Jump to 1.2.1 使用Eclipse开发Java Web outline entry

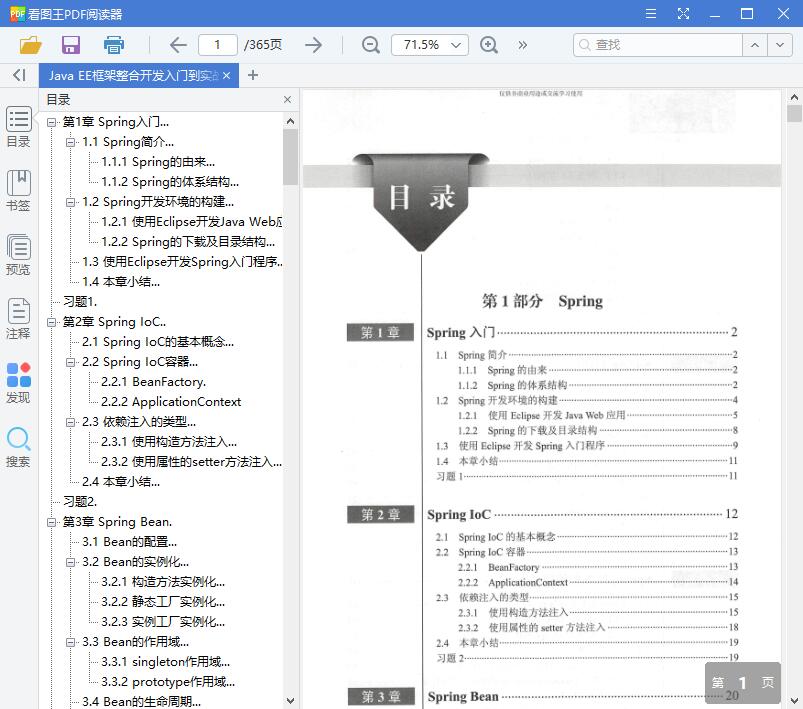[192, 222]
